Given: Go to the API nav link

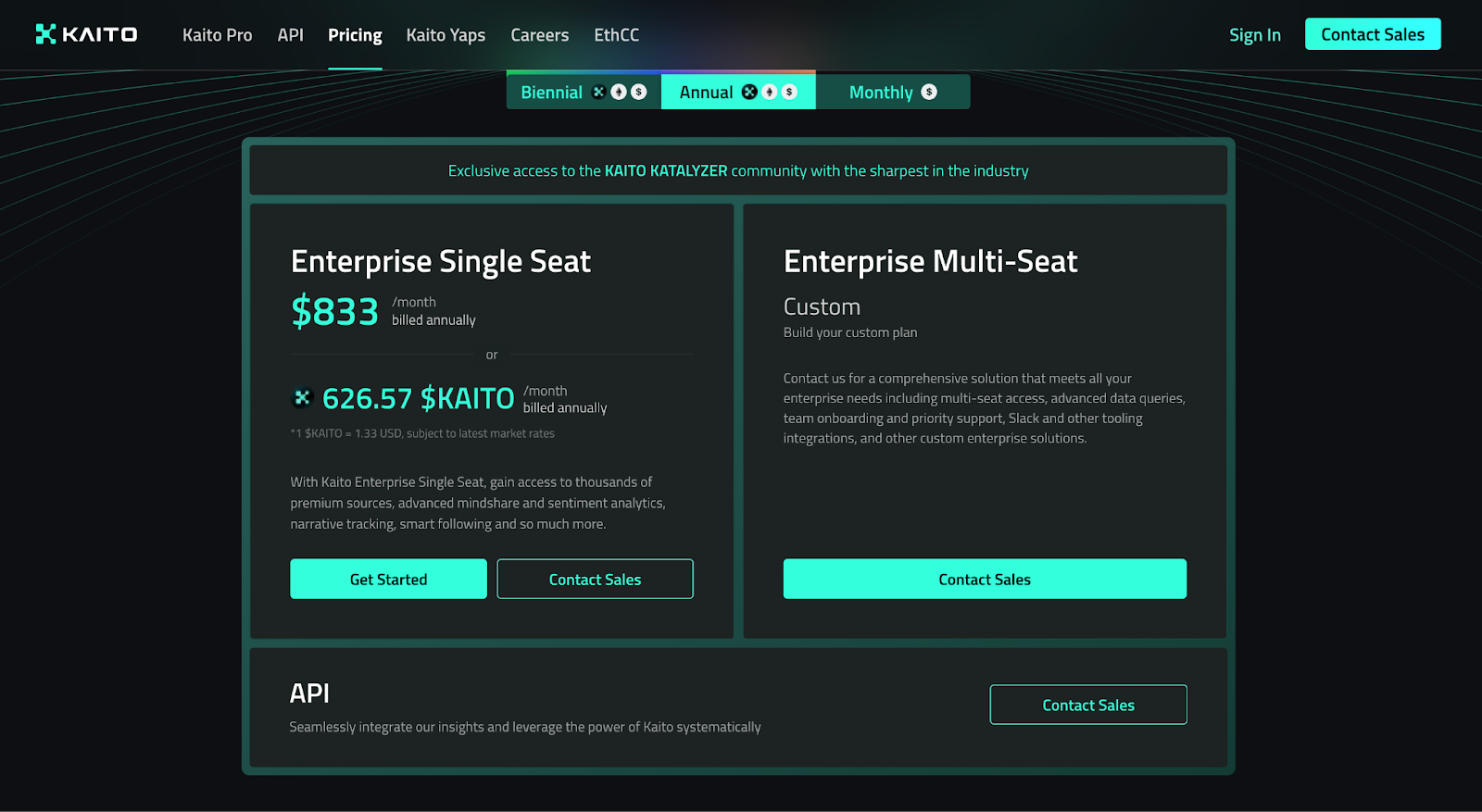Looking at the screenshot, I should click(x=291, y=35).
